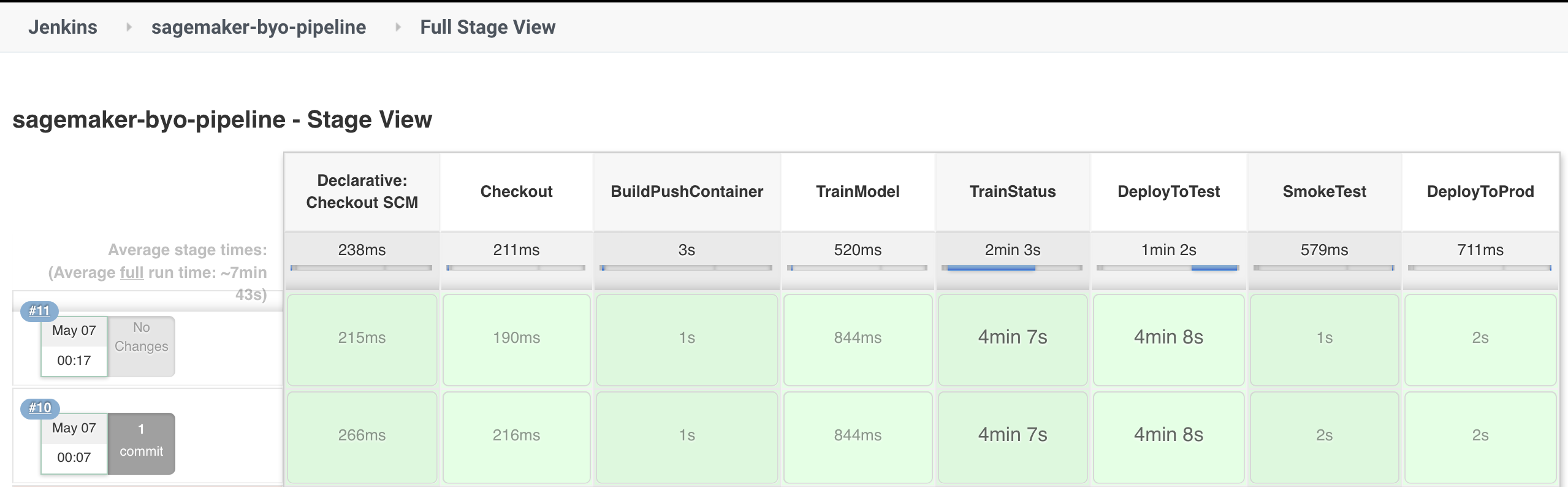Viewport: 1568px width, 487px height.
Task: Open build #10 DeployToTest 4min 8s cell
Action: pyautogui.click(x=1168, y=437)
